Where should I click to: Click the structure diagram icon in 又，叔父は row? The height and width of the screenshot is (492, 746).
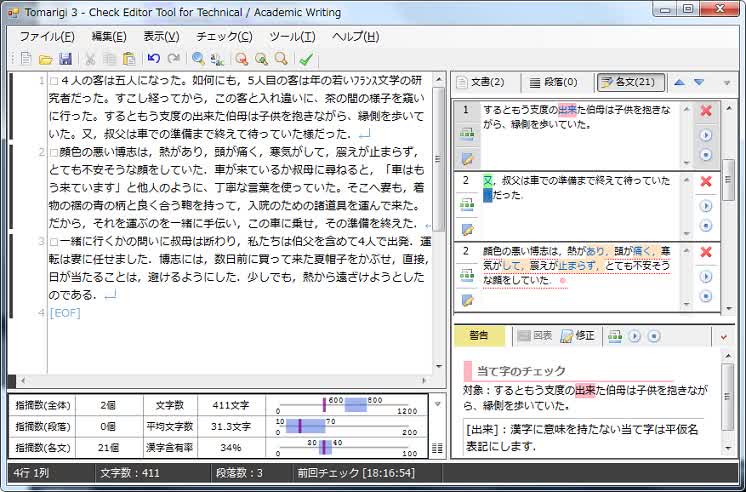click(467, 205)
